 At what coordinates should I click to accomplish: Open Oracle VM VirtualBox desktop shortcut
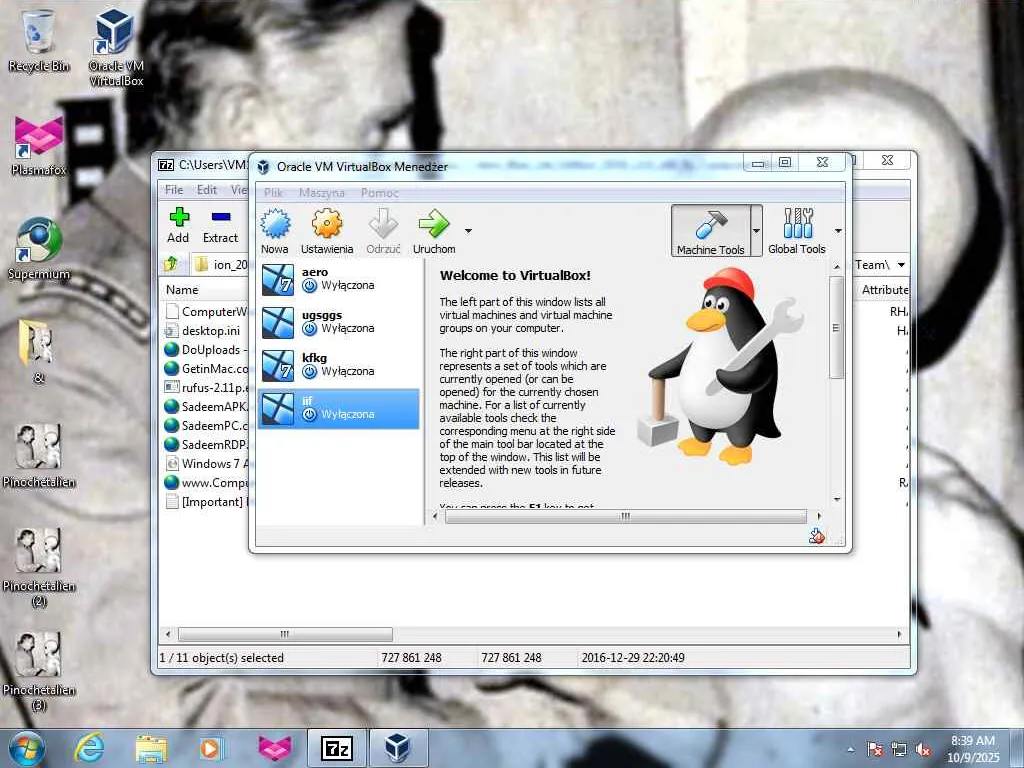tap(116, 47)
